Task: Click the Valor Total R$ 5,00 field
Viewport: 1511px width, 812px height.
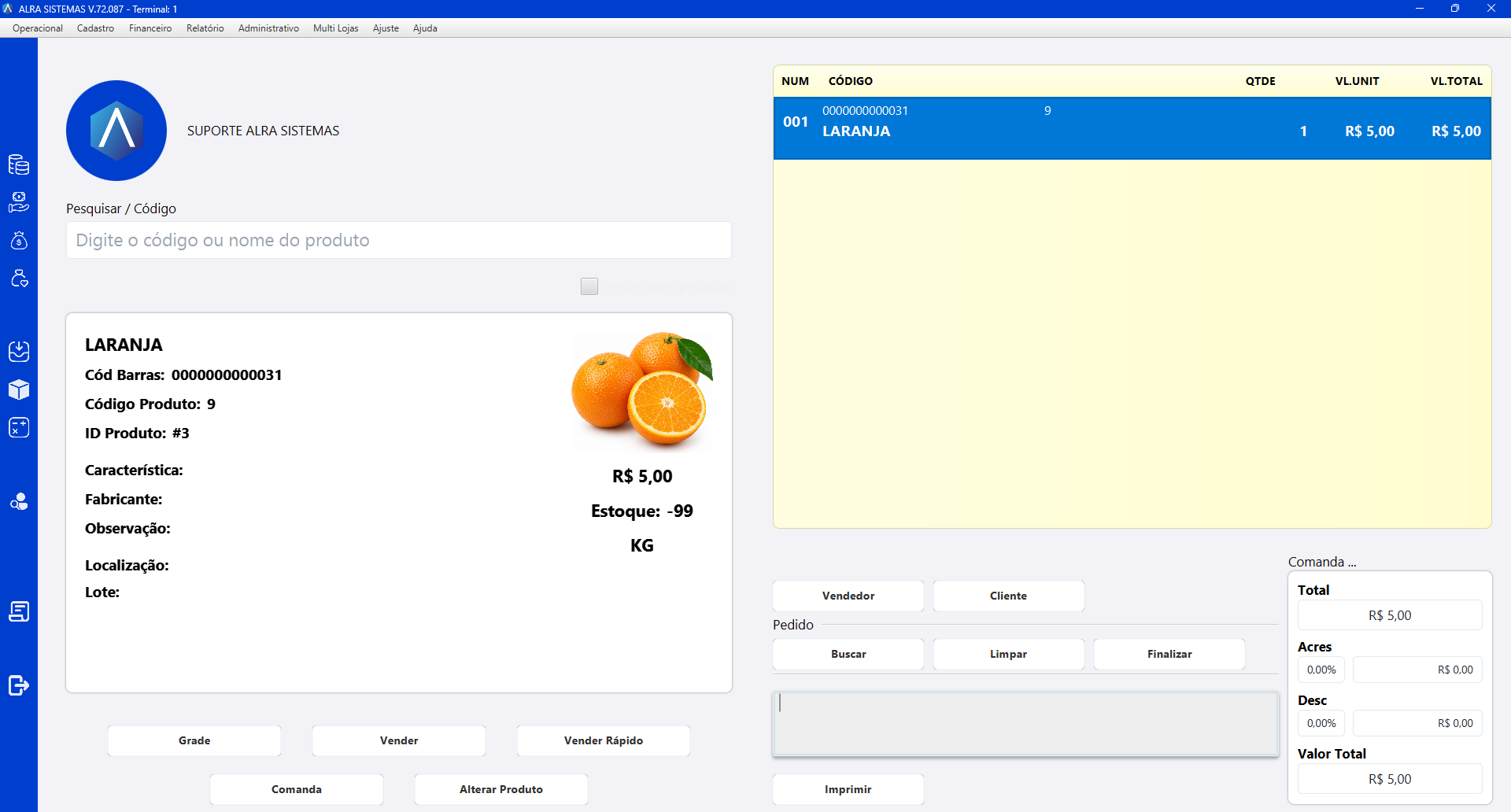Action: pos(1390,779)
